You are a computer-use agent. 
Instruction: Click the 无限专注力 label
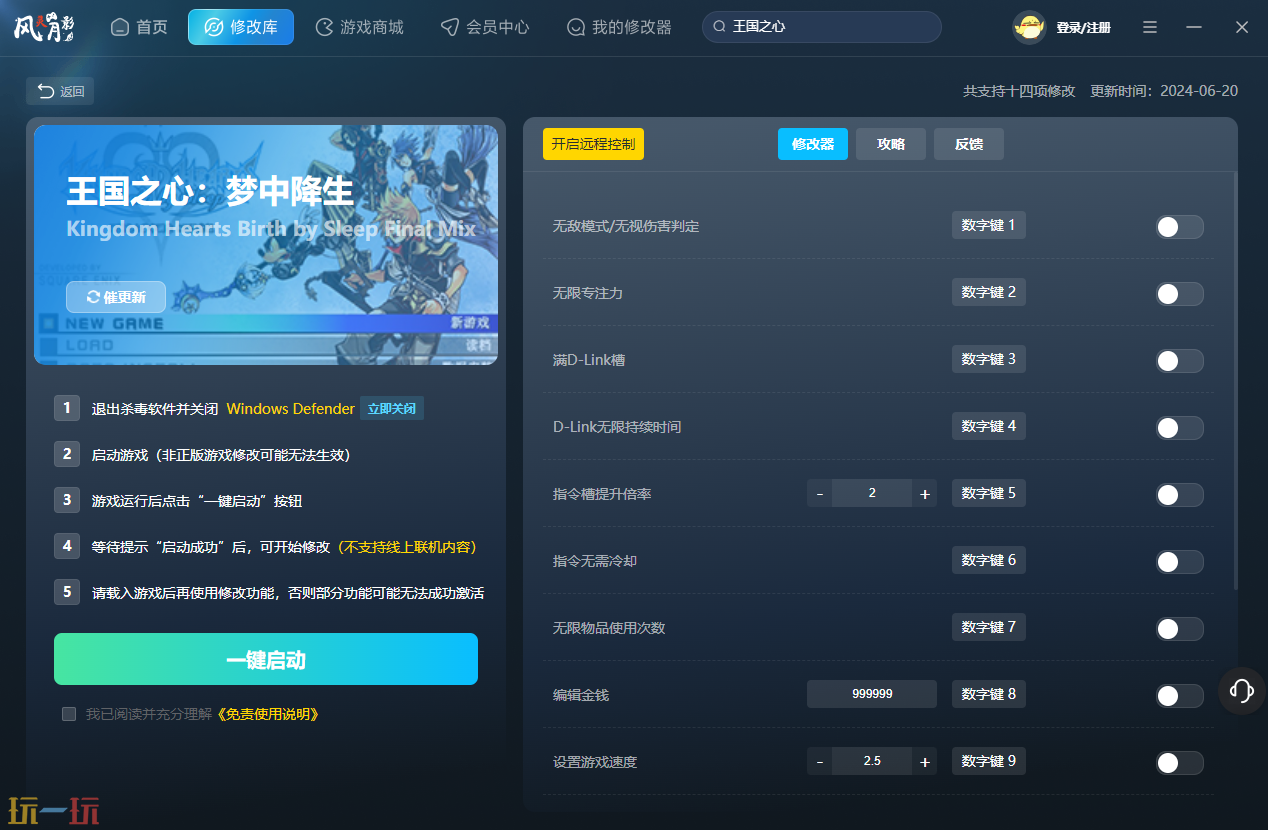coord(588,294)
